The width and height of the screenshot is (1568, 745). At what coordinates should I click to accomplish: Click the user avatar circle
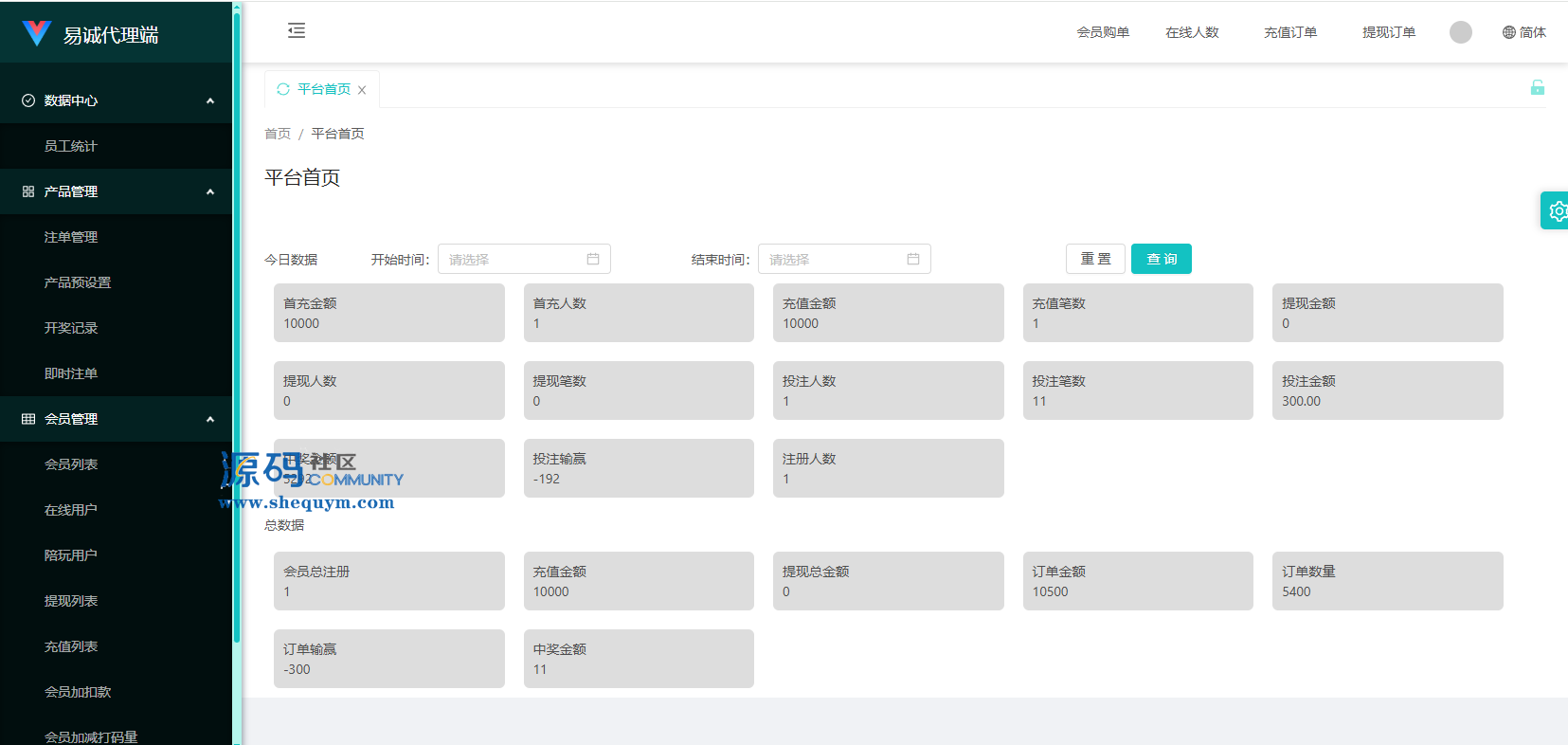click(1460, 32)
